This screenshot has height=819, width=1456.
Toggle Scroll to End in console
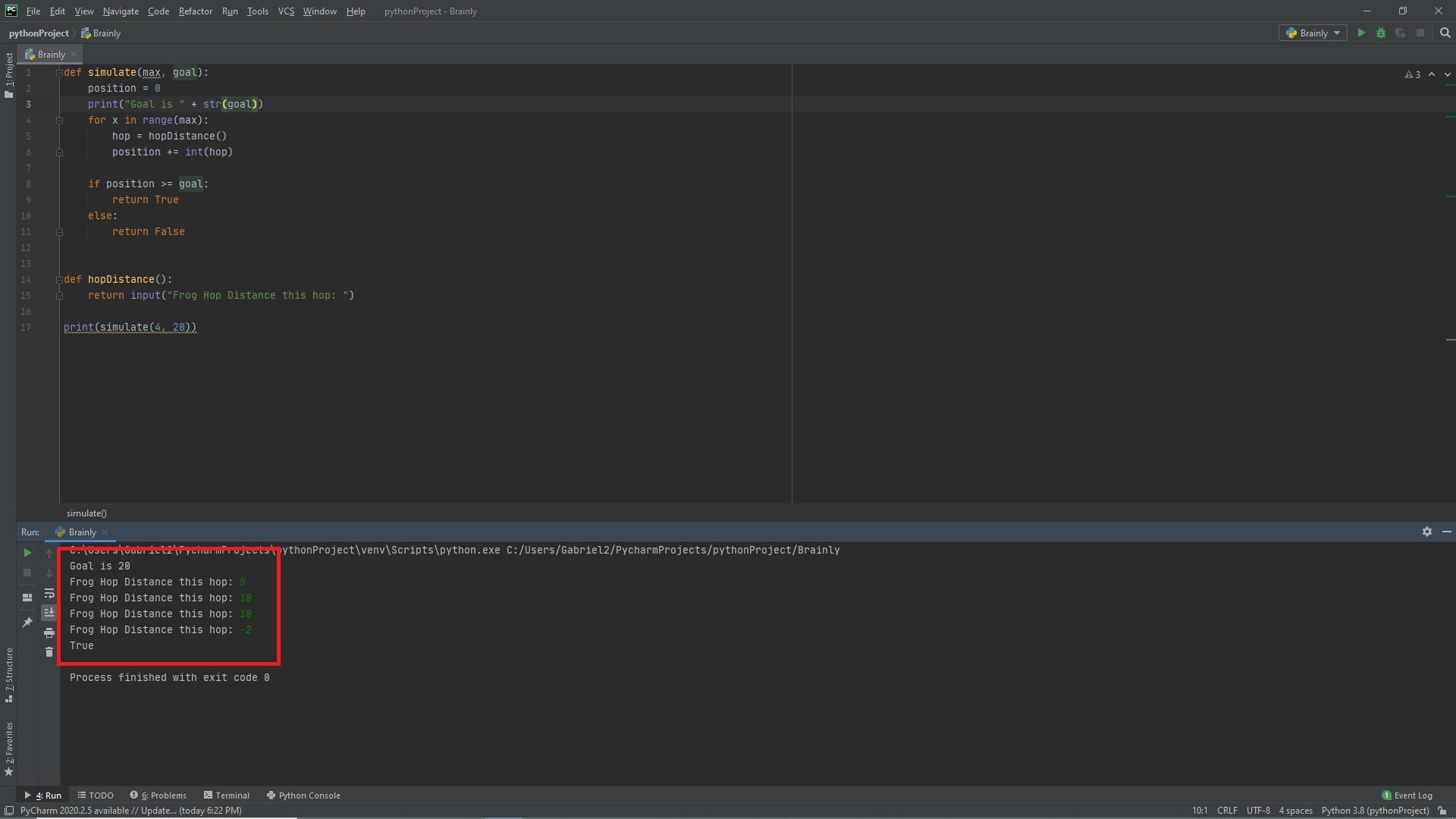(49, 613)
